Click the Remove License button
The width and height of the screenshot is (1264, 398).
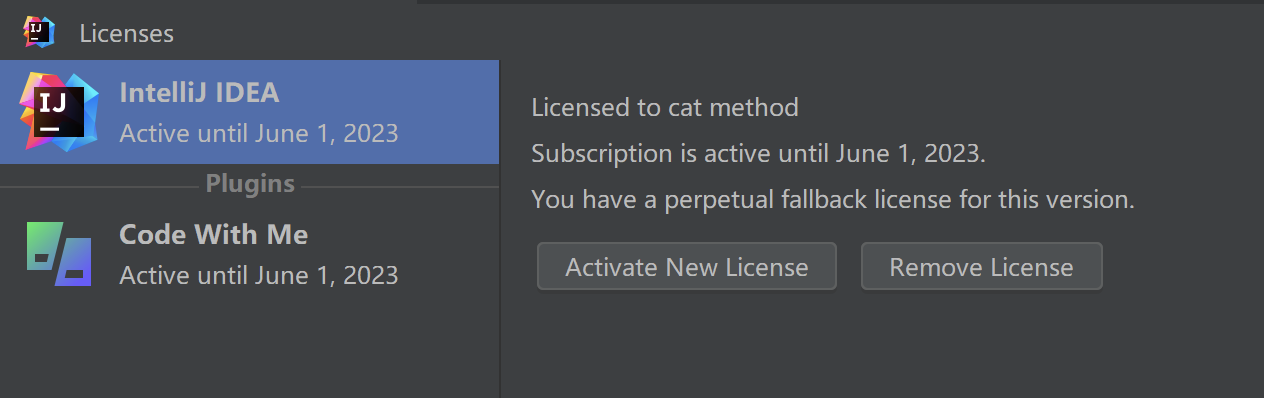[981, 267]
